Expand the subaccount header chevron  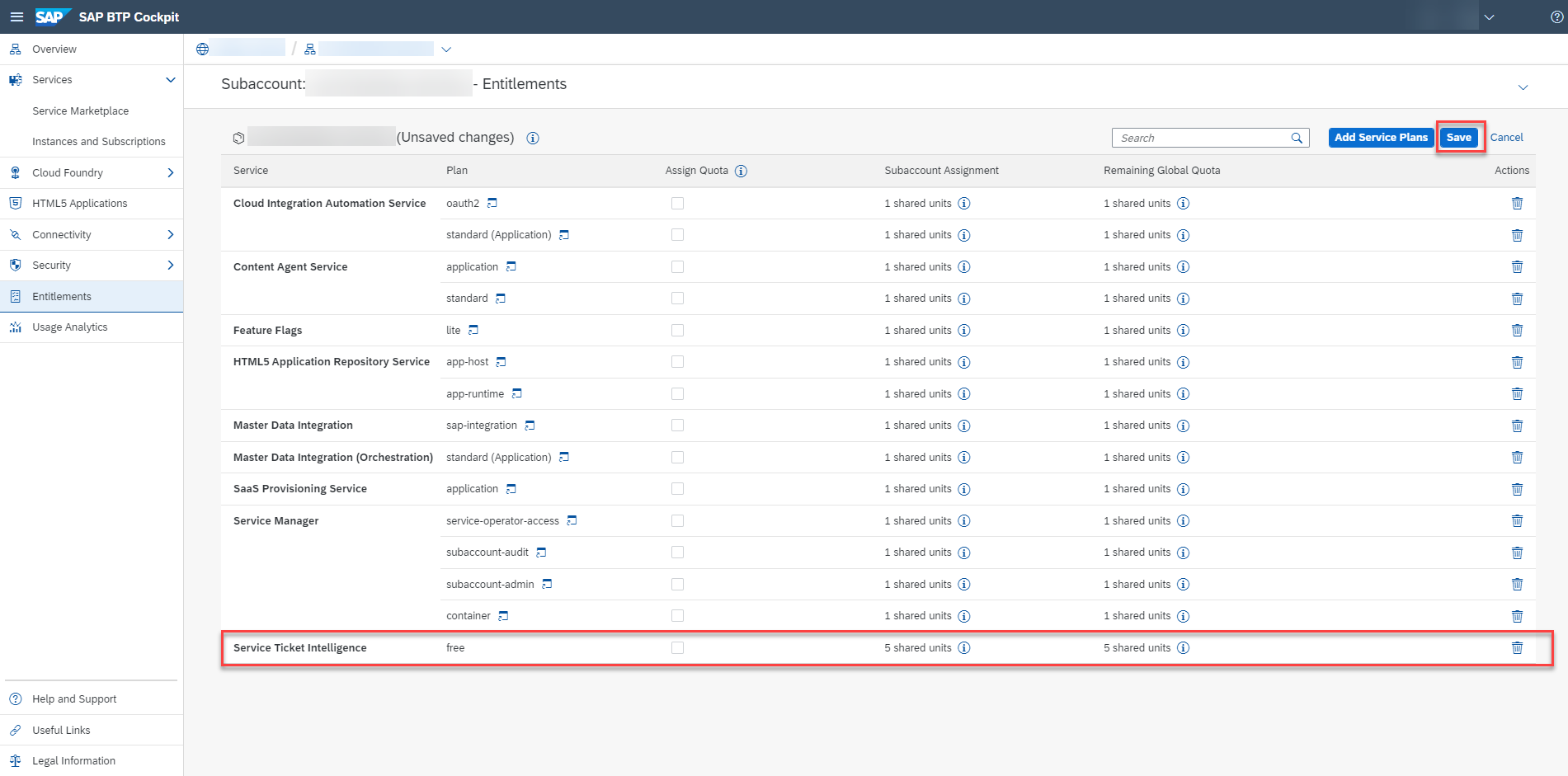(1523, 87)
